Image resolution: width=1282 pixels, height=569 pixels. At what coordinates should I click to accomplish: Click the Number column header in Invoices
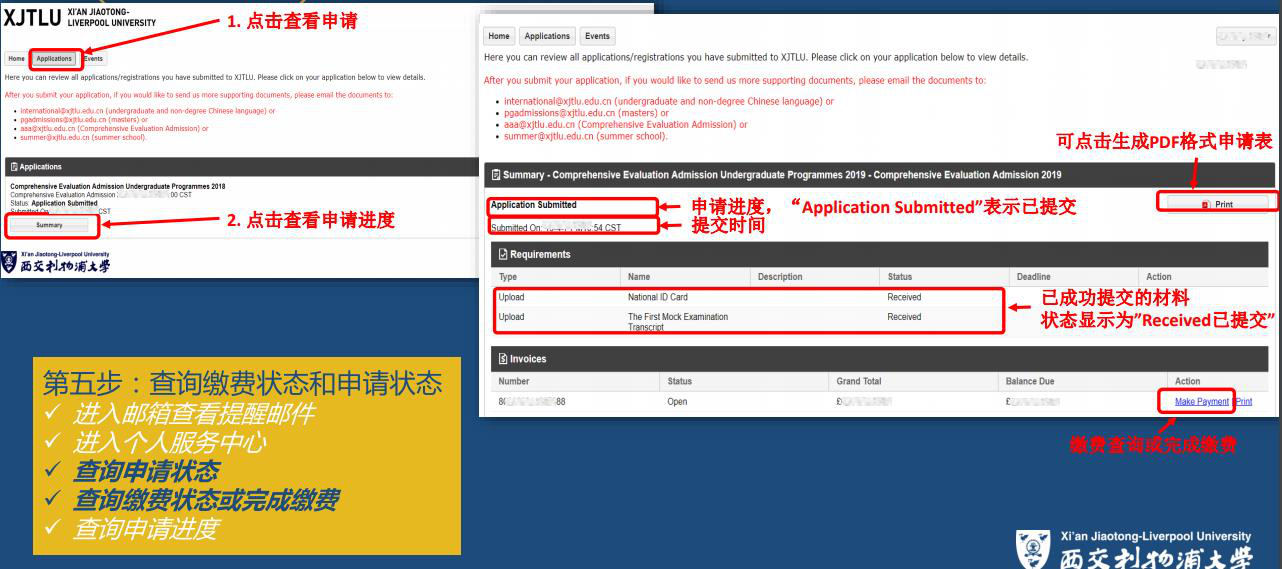513,382
